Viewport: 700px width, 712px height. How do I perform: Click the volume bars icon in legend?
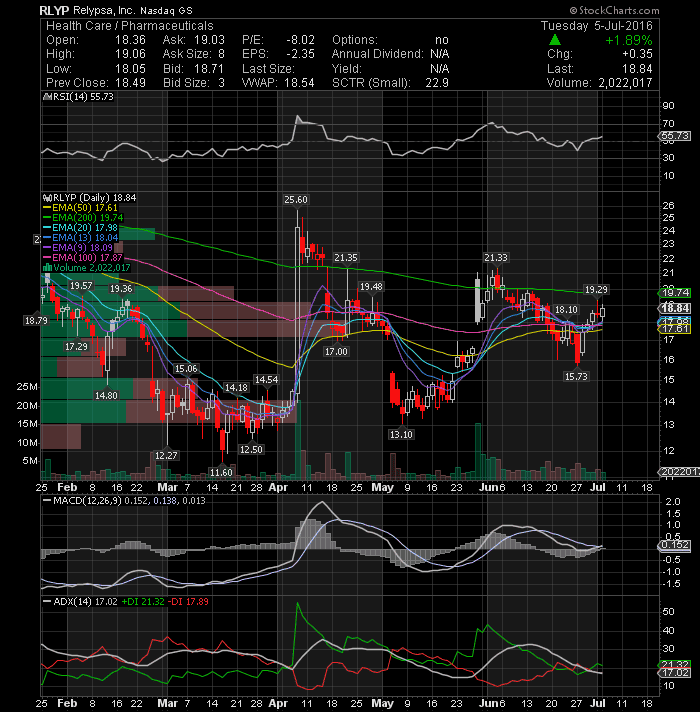click(47, 267)
